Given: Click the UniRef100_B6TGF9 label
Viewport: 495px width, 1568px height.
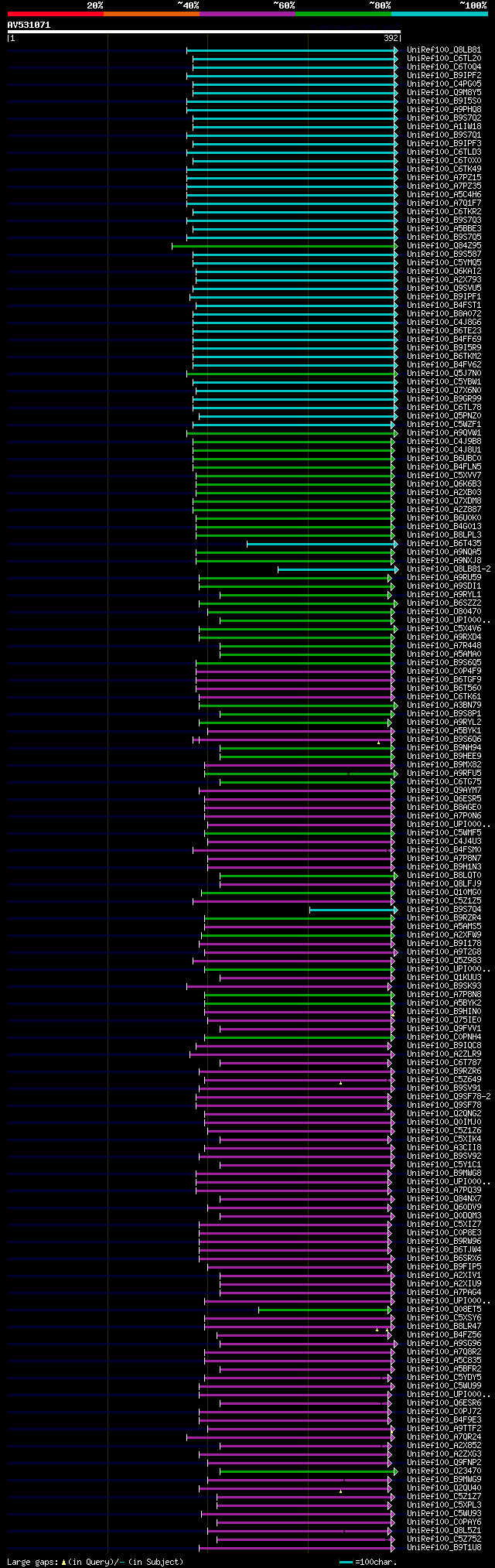Looking at the screenshot, I should click(x=444, y=680).
